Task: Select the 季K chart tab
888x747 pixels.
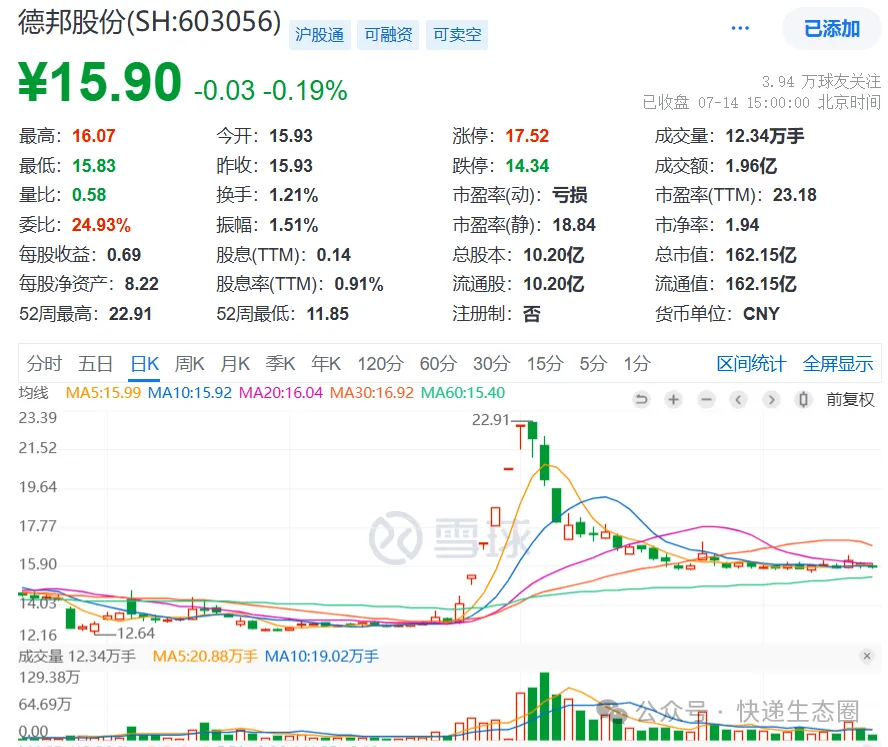Action: (280, 364)
